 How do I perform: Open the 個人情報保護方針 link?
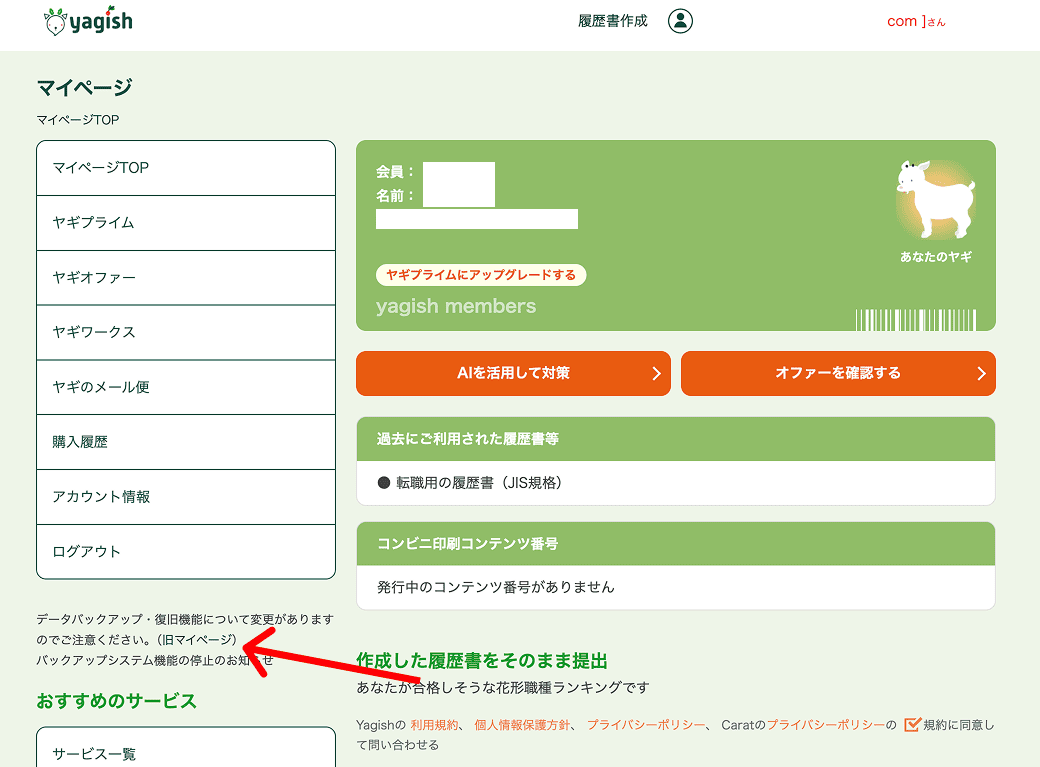point(522,725)
